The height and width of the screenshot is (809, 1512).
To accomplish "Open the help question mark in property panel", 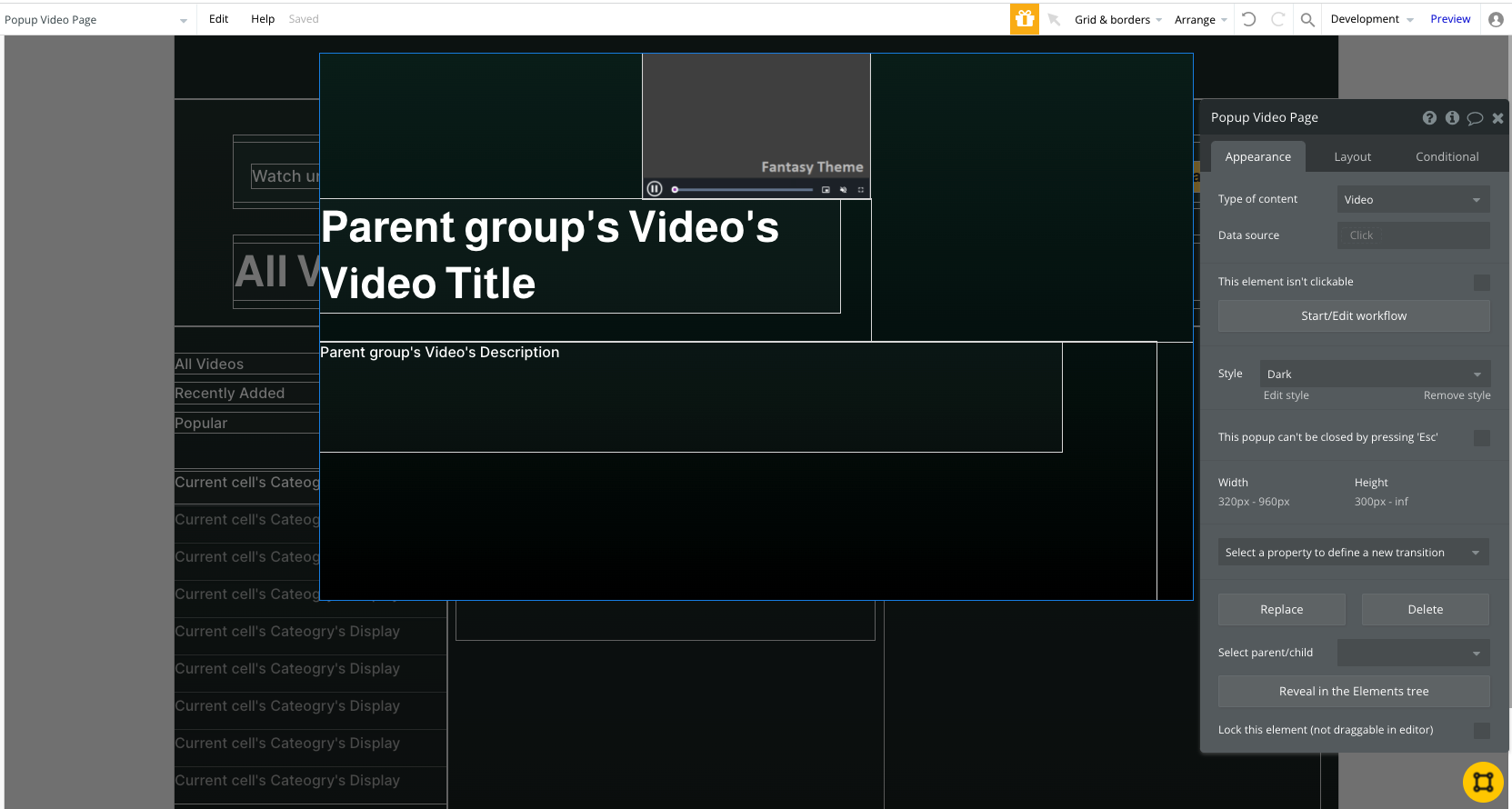I will 1429,118.
